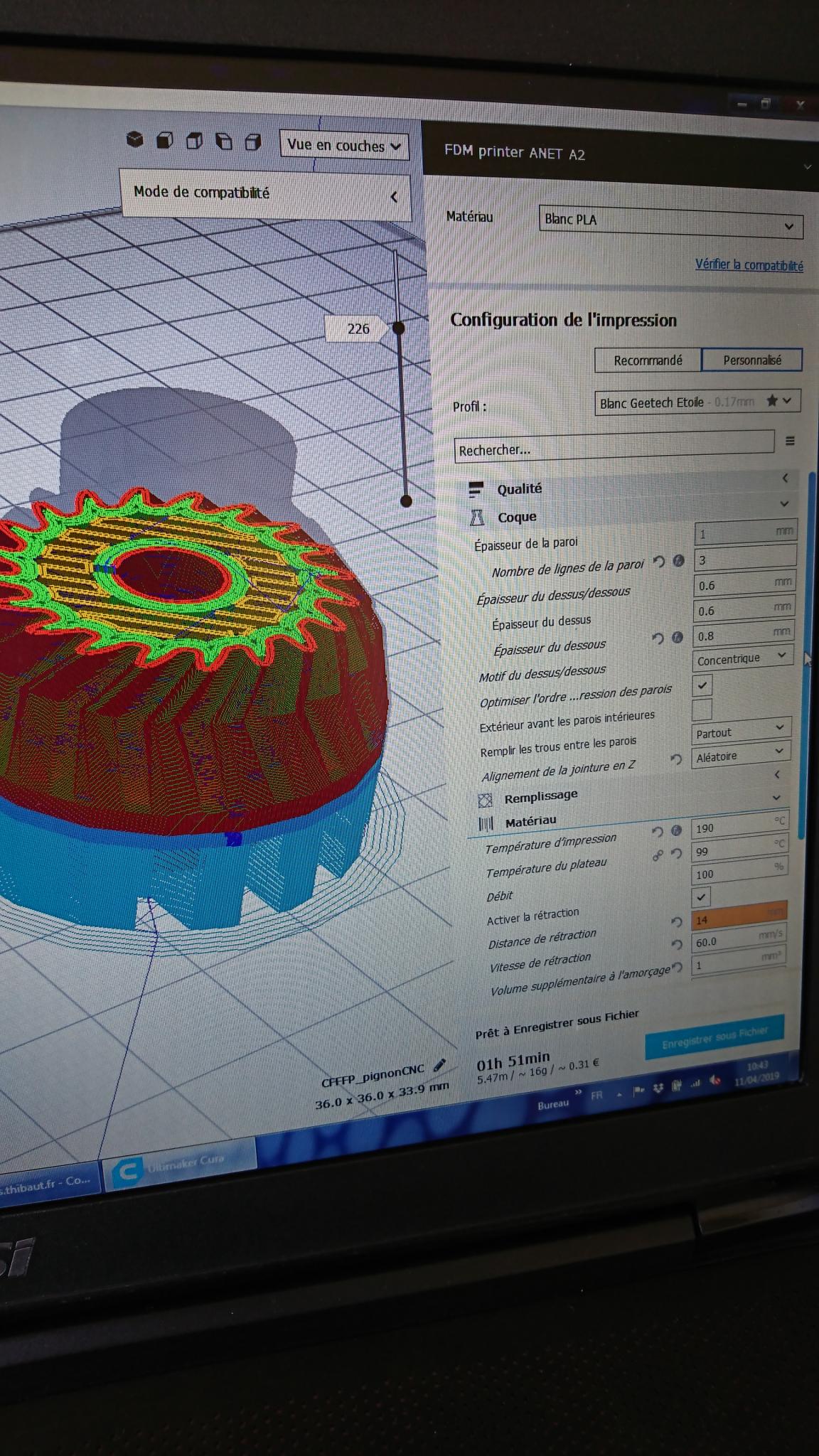This screenshot has height=1456, width=819.
Task: Click fx icon beside Température d'impression
Action: click(x=676, y=830)
